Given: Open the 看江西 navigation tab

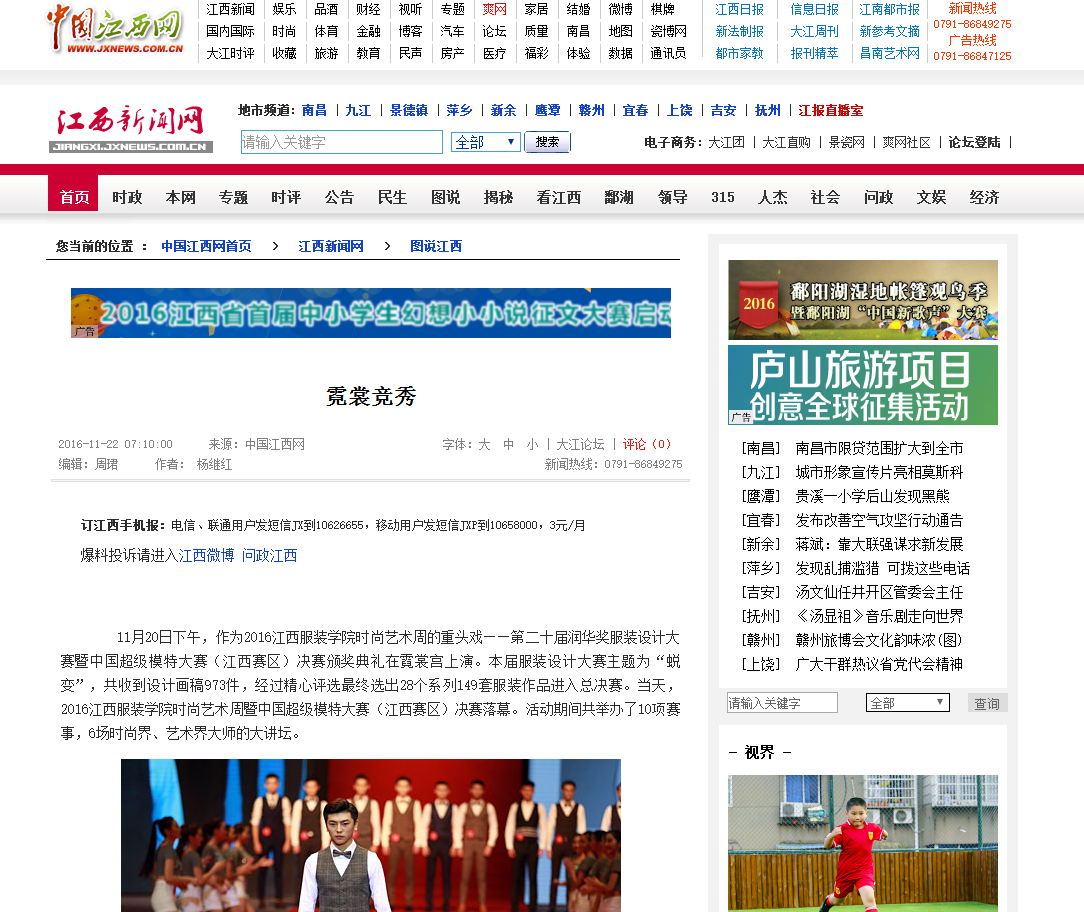Looking at the screenshot, I should [x=558, y=197].
